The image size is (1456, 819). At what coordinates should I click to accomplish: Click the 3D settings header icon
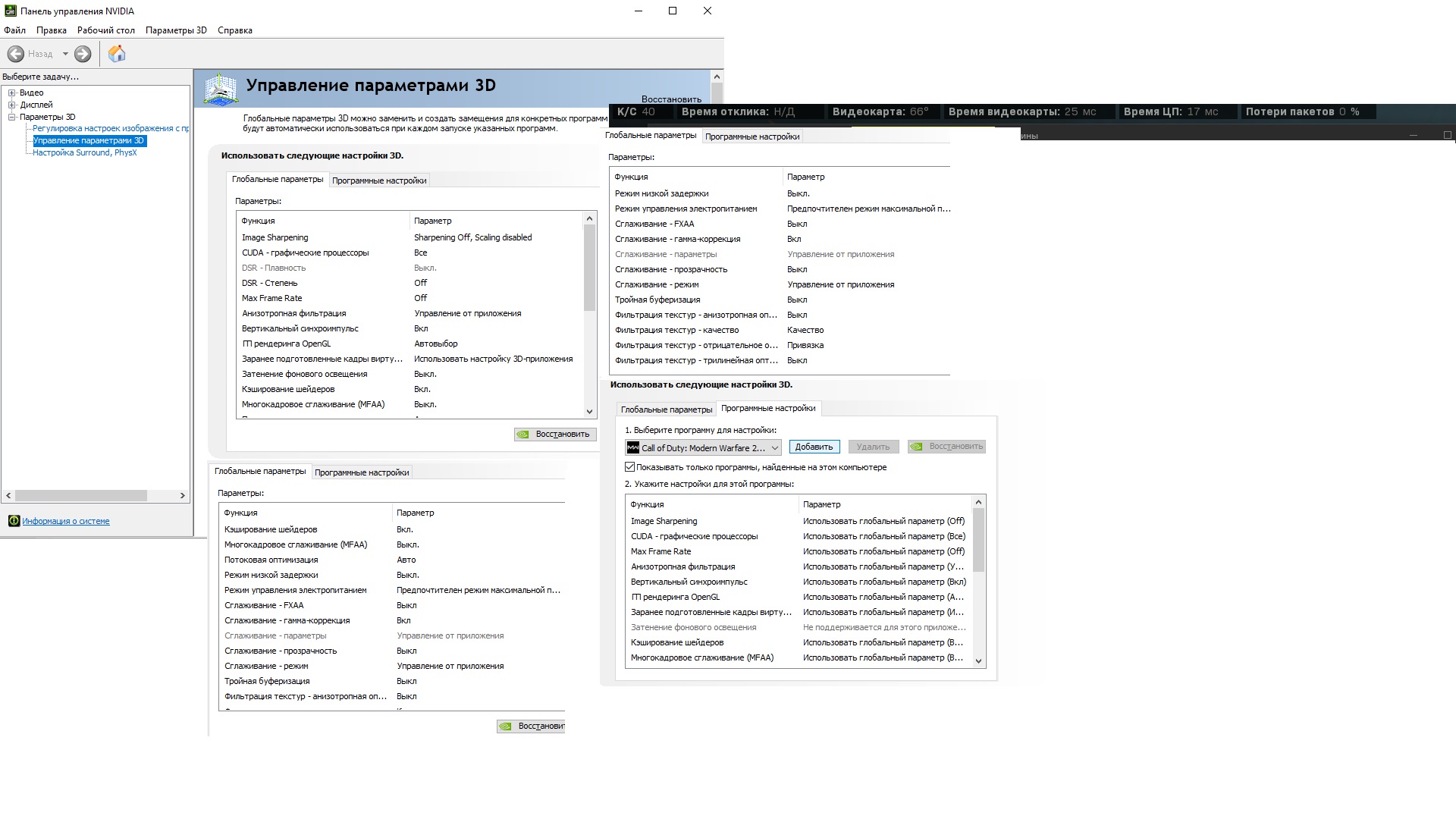pyautogui.click(x=221, y=89)
